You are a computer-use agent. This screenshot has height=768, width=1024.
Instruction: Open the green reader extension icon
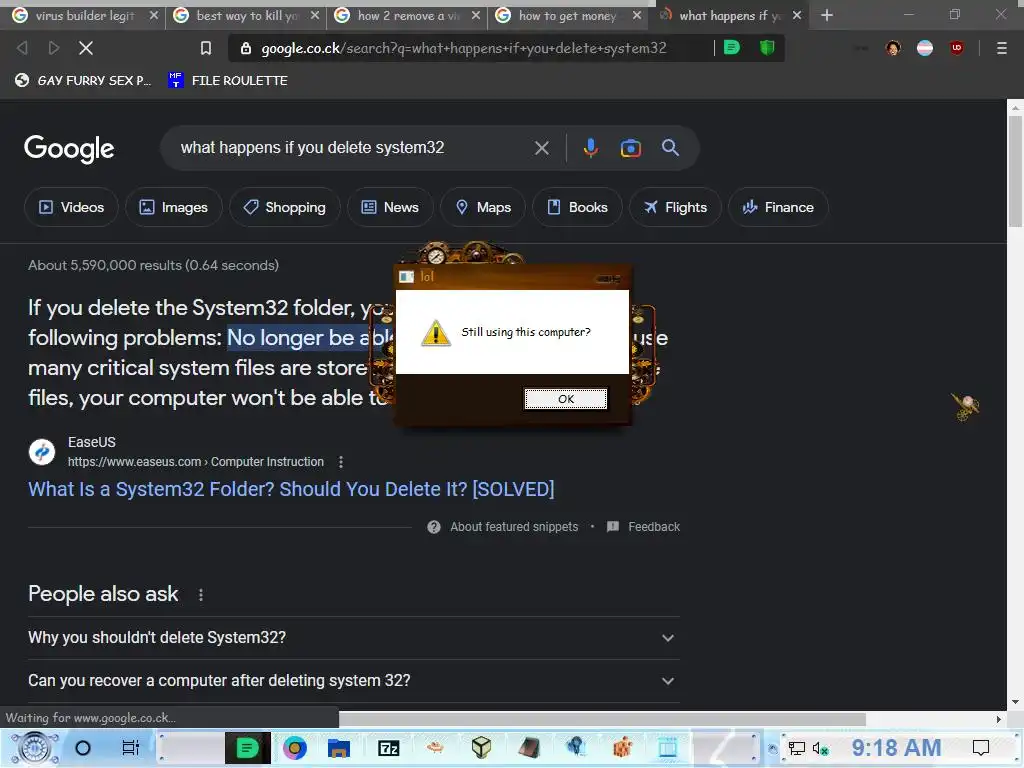pos(732,47)
